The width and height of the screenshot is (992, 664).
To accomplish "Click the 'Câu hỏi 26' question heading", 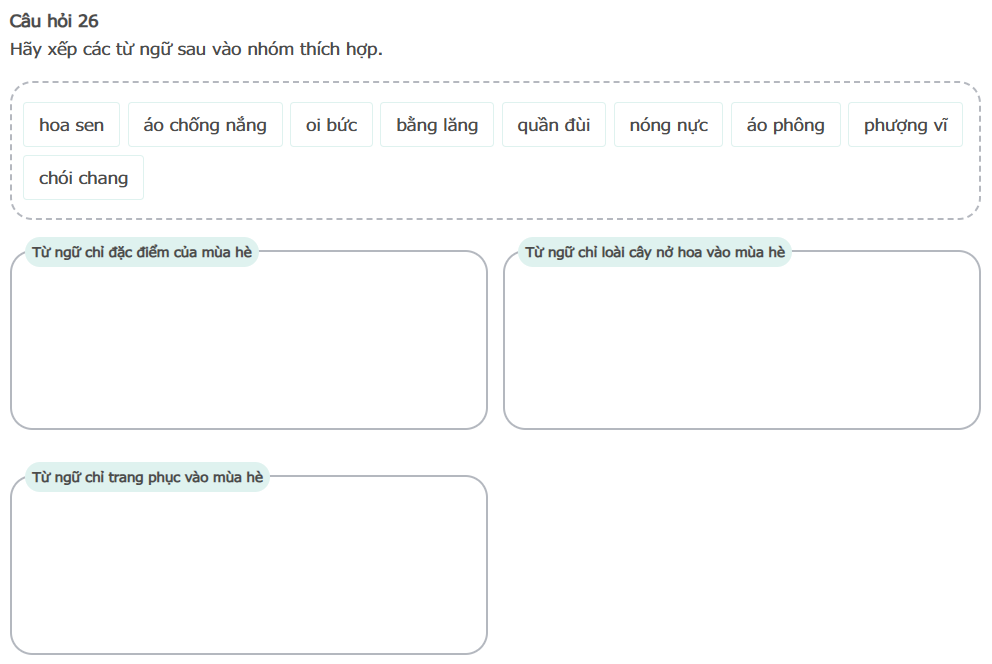I will [54, 21].
